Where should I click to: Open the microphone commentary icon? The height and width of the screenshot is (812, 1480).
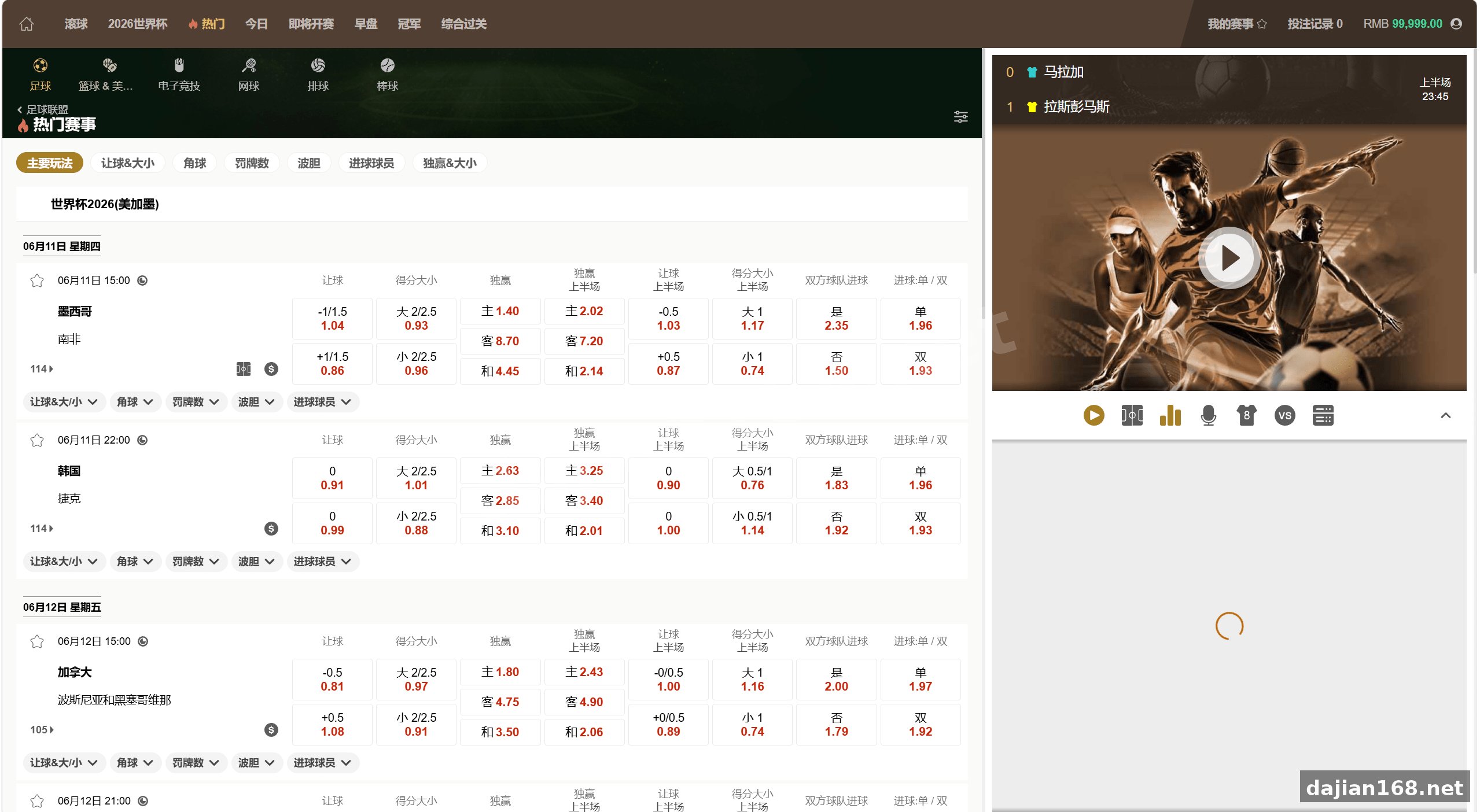[1209, 415]
